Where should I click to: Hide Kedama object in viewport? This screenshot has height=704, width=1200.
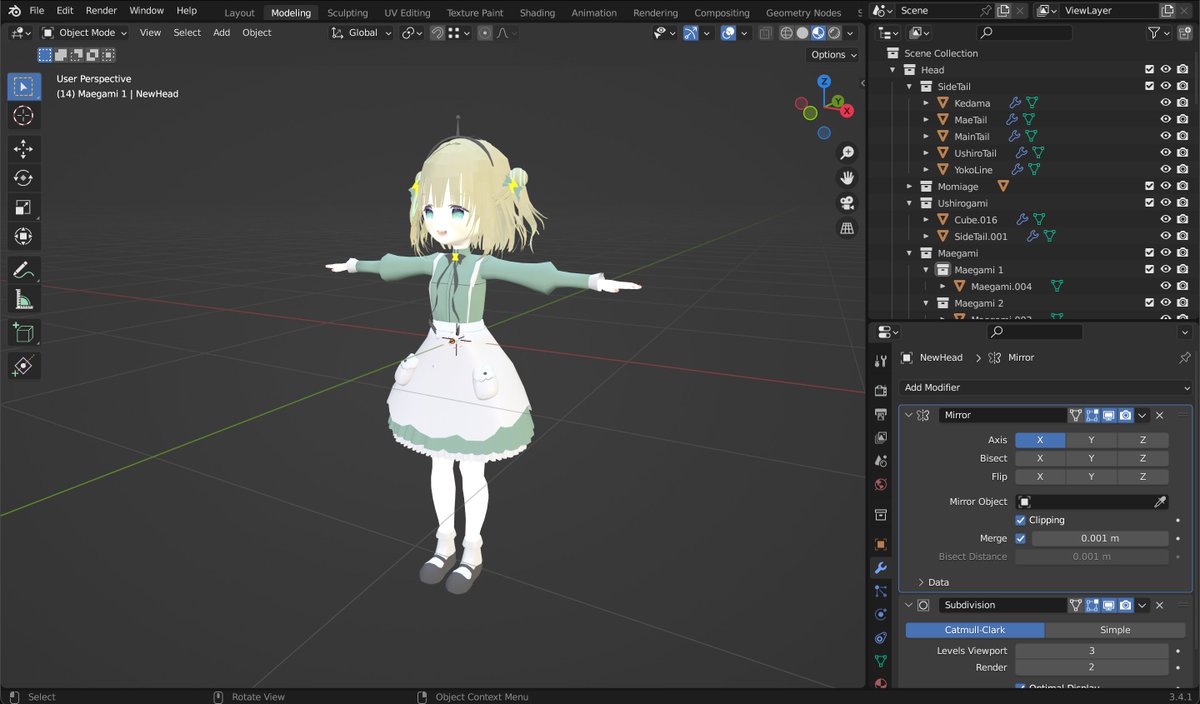point(1165,103)
